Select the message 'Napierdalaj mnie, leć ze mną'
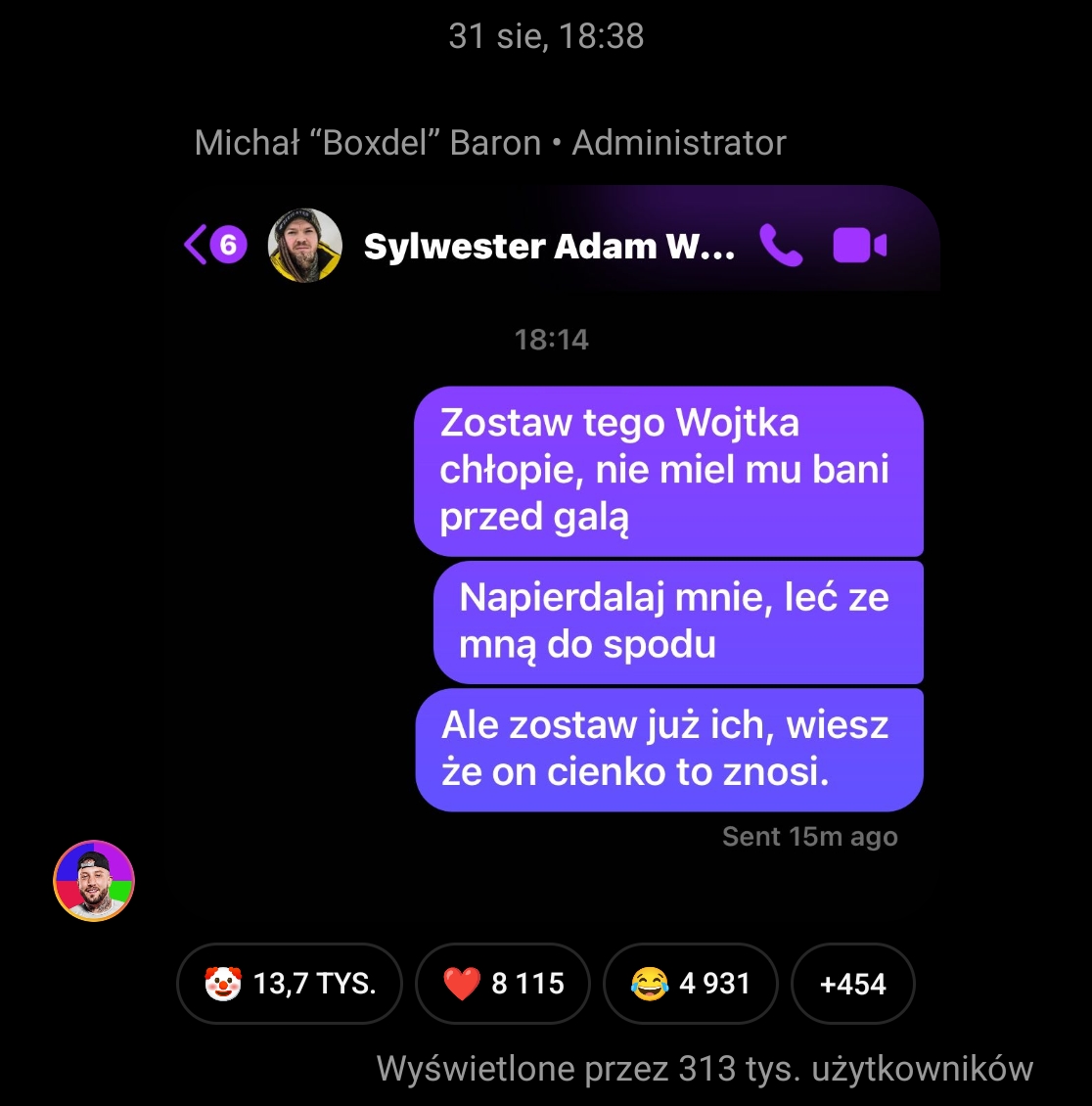This screenshot has height=1106, width=1092. click(x=678, y=622)
